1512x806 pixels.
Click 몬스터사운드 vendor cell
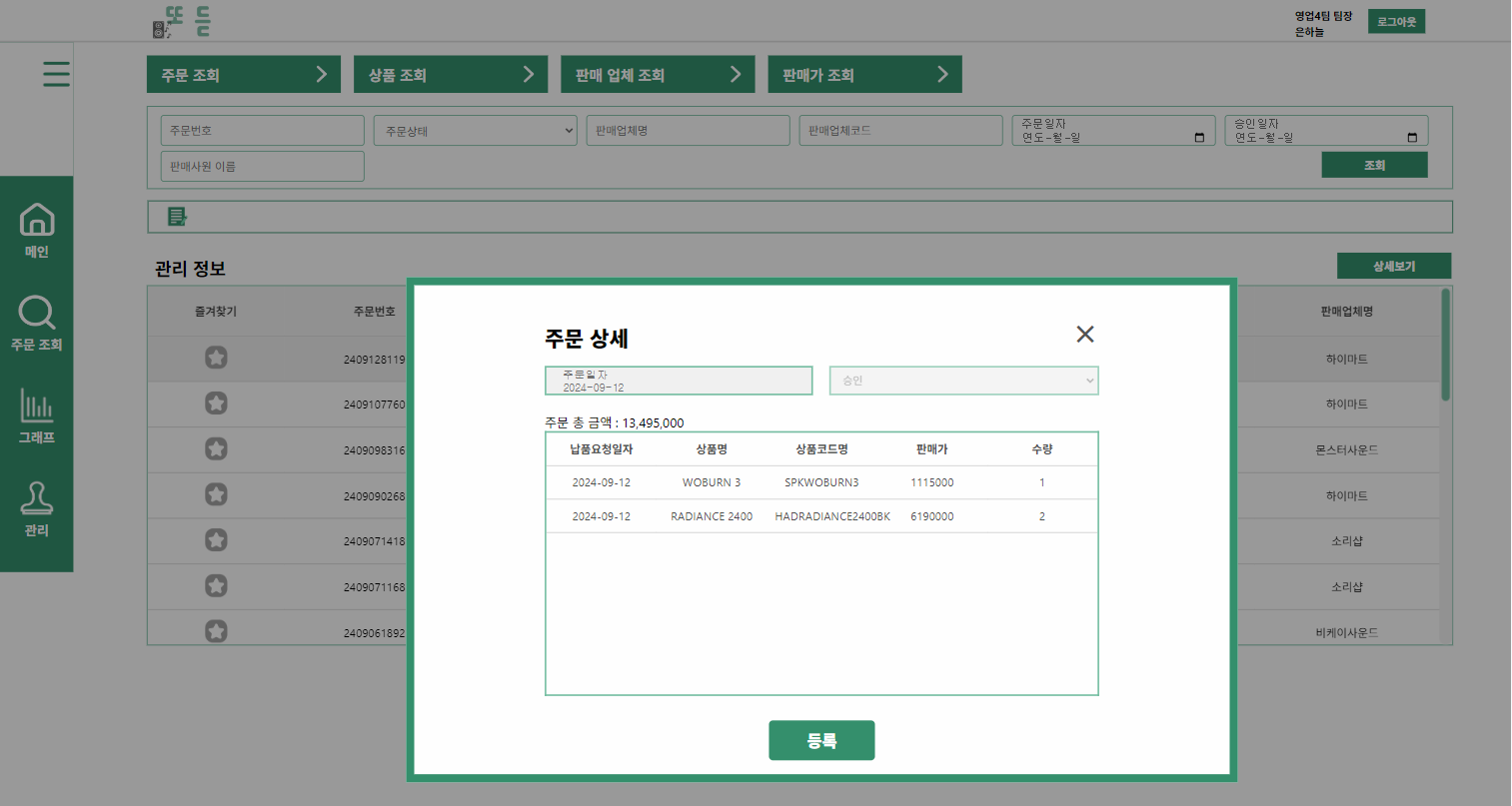(x=1347, y=450)
